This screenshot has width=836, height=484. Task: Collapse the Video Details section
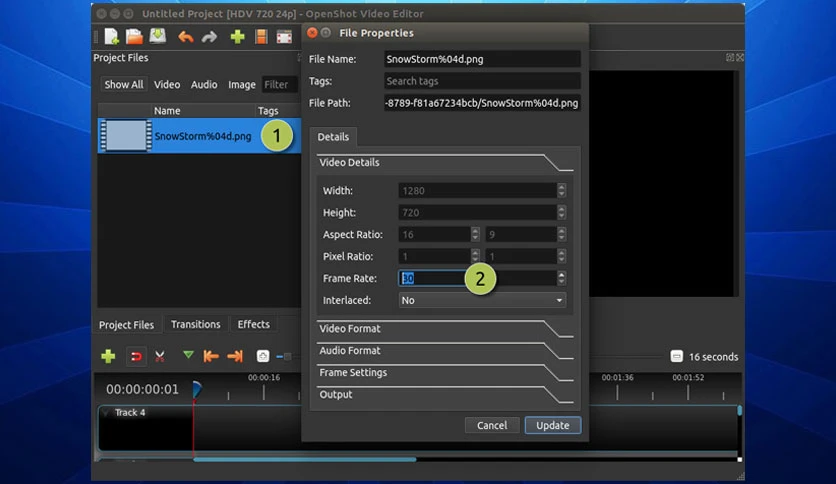point(445,163)
